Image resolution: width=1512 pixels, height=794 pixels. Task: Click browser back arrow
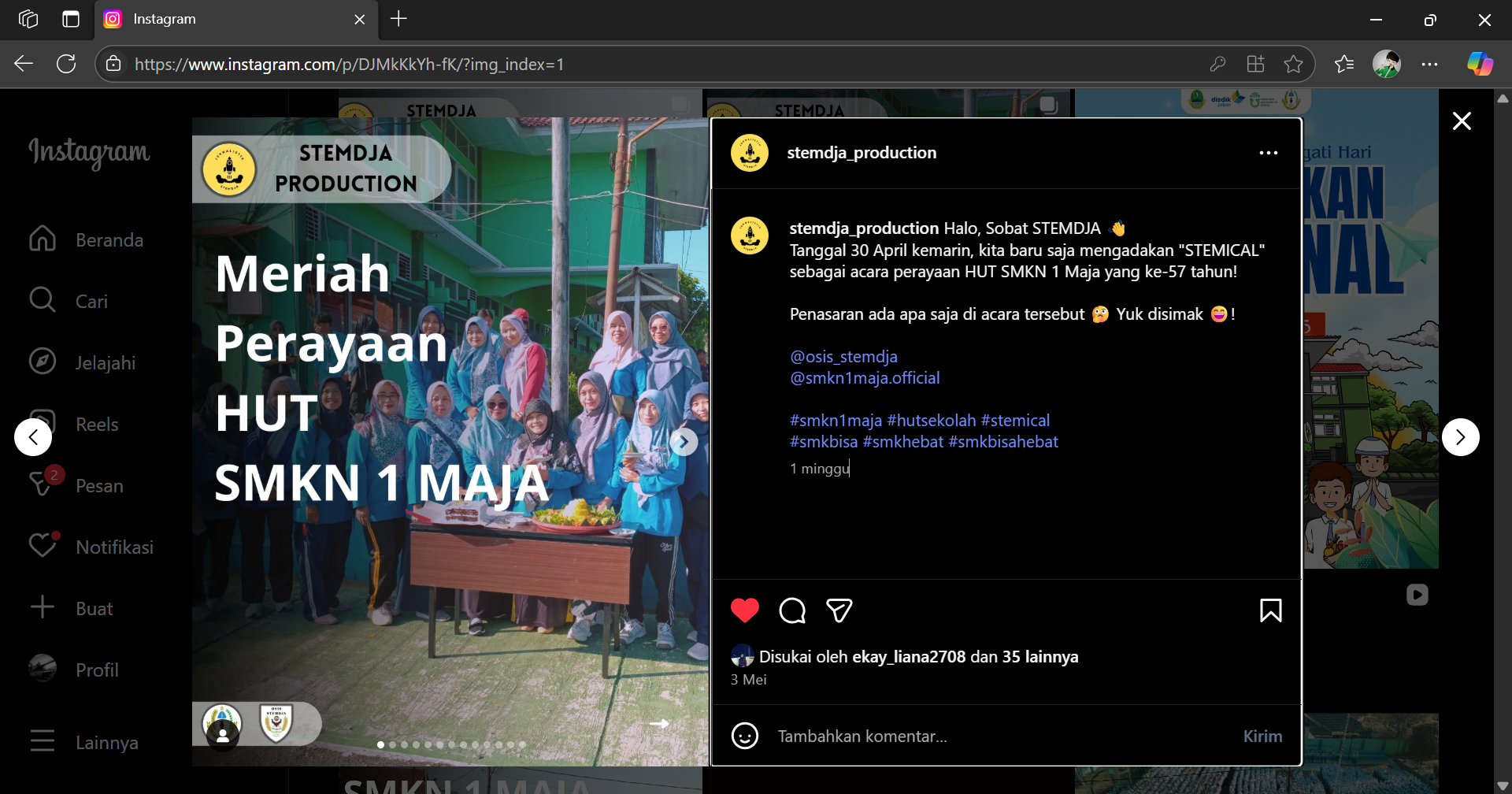(24, 64)
